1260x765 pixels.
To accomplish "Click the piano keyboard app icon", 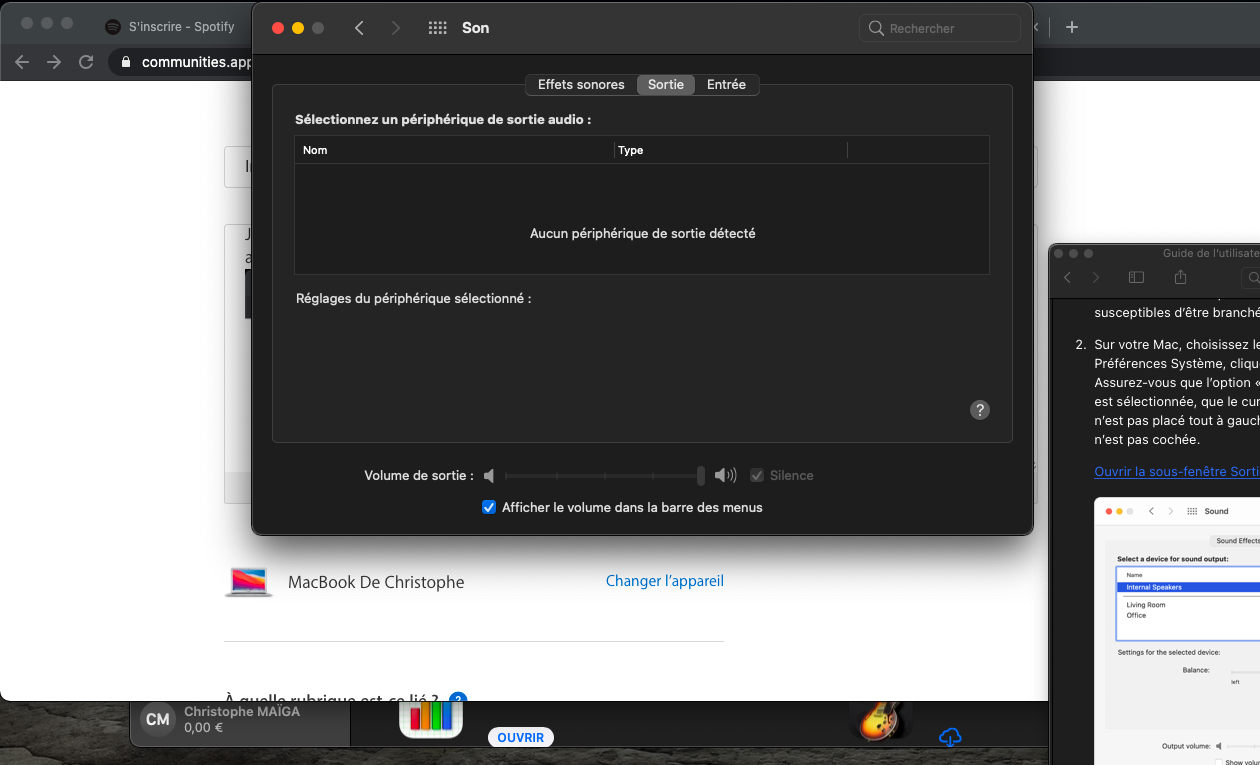I will 431,719.
